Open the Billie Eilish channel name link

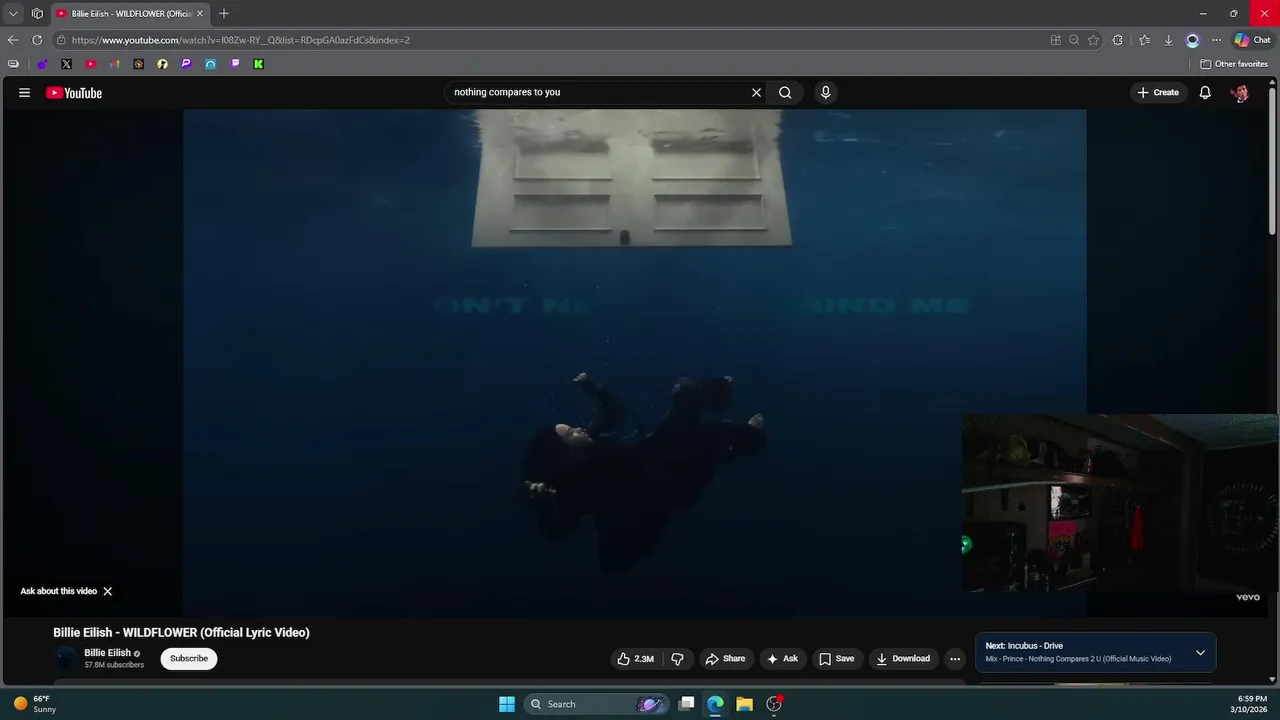pyautogui.click(x=107, y=653)
